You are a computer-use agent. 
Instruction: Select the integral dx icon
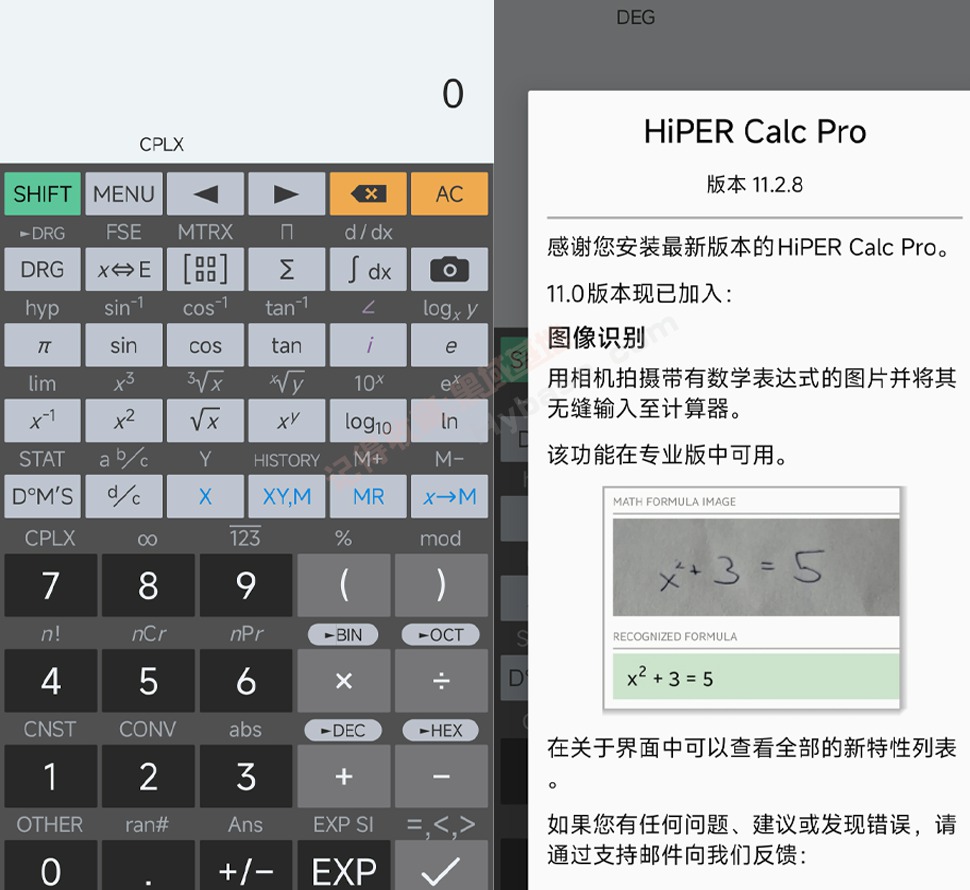(368, 269)
